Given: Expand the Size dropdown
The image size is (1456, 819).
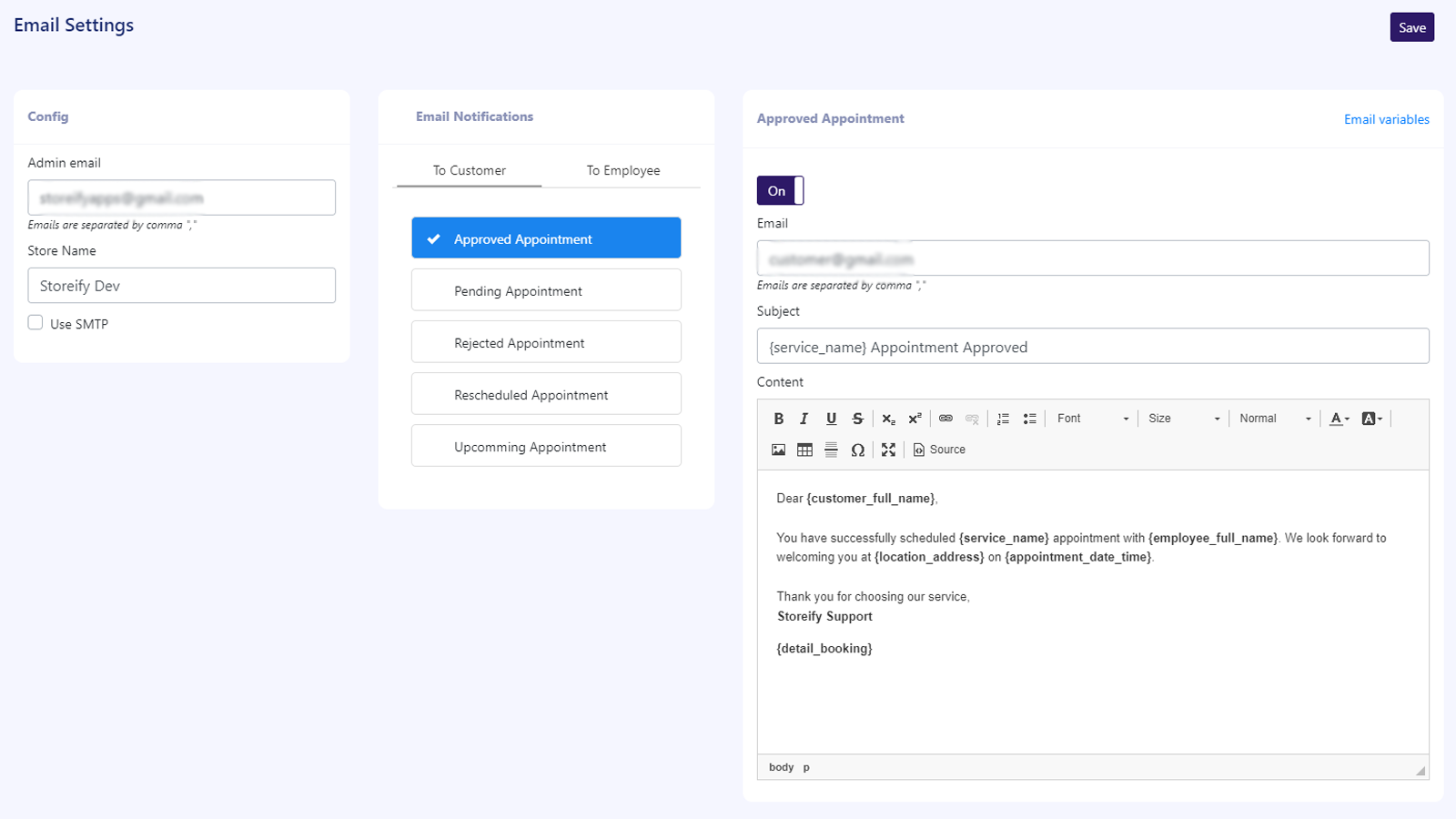Looking at the screenshot, I should pyautogui.click(x=1183, y=419).
